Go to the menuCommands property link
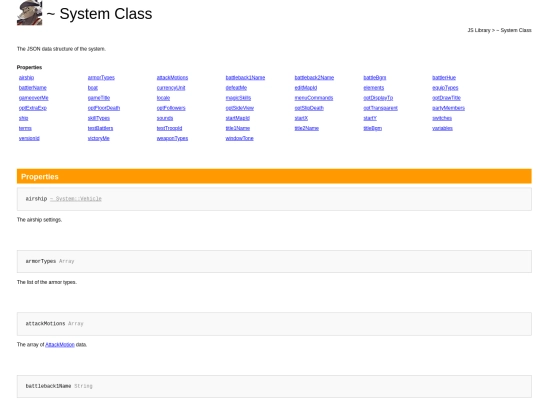The width and height of the screenshot is (540, 405). click(x=314, y=98)
